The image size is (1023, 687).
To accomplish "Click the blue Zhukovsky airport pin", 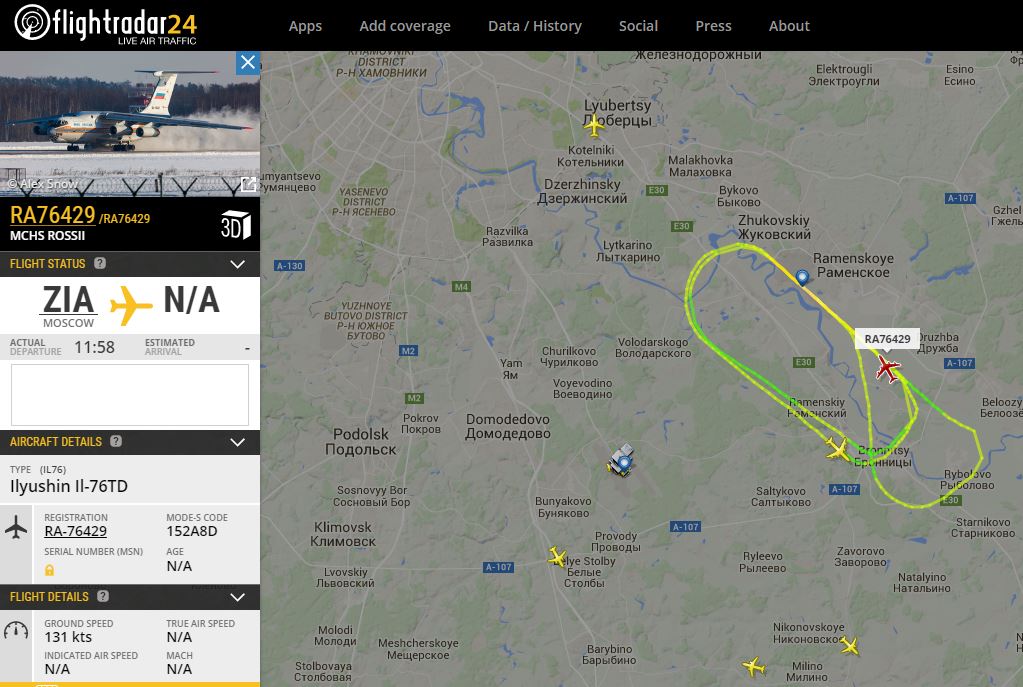I will point(802,277).
